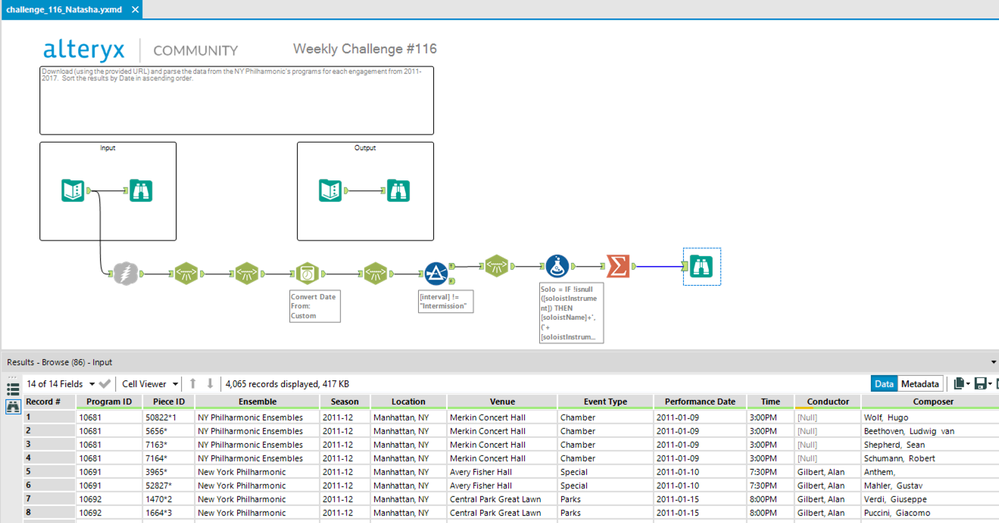
Task: Click the '[interval] != Intermission' annotation
Action: click(445, 301)
